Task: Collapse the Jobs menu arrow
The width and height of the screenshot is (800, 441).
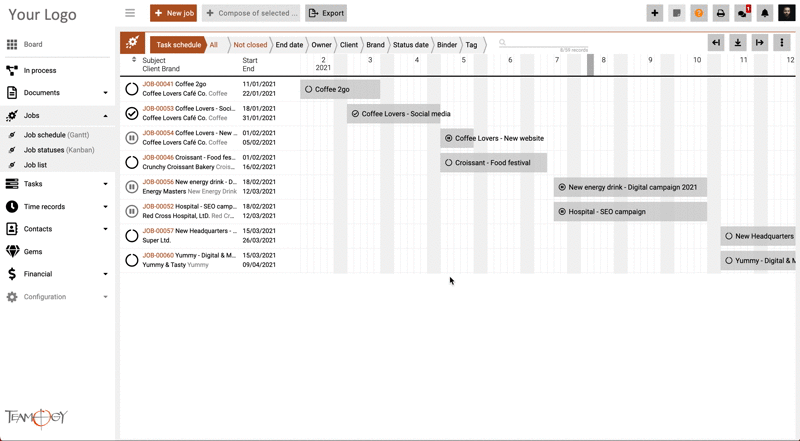Action: click(106, 116)
